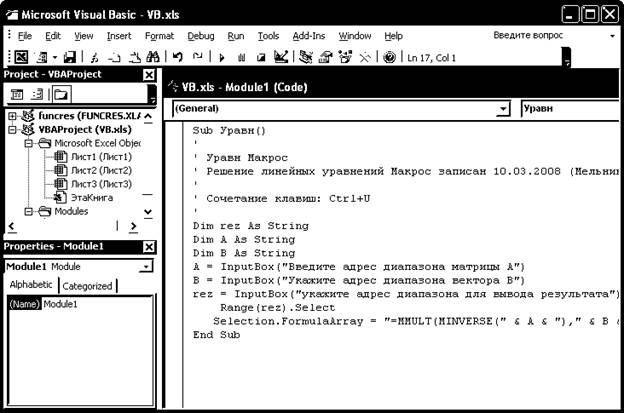Image resolution: width=624 pixels, height=413 pixels.
Task: Click the Visual Basic Help icon
Action: point(389,58)
